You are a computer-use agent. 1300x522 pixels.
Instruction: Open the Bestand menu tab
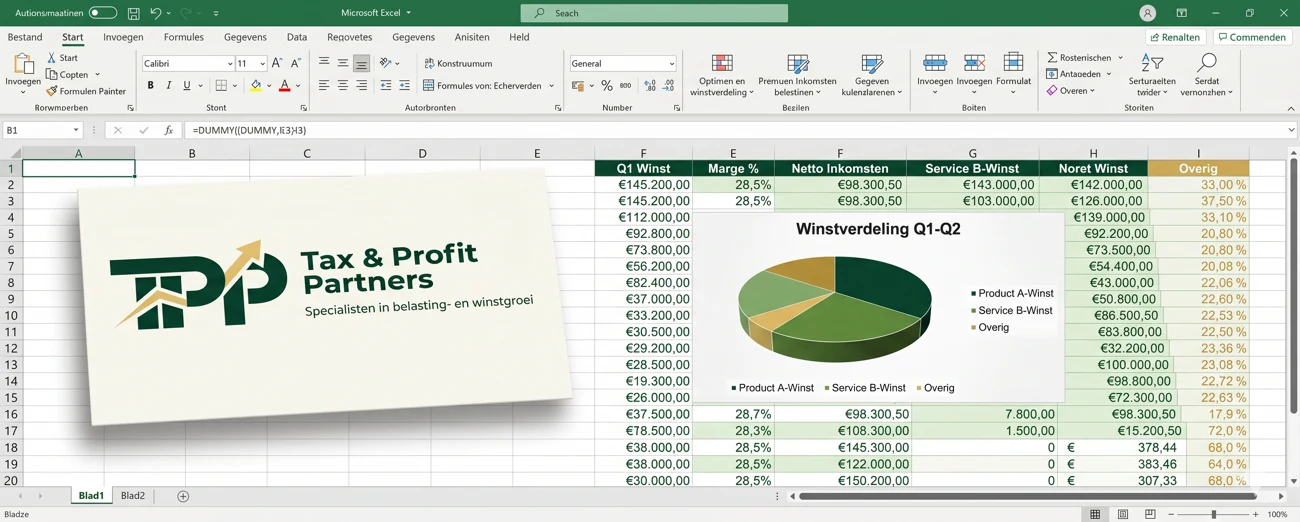[25, 37]
